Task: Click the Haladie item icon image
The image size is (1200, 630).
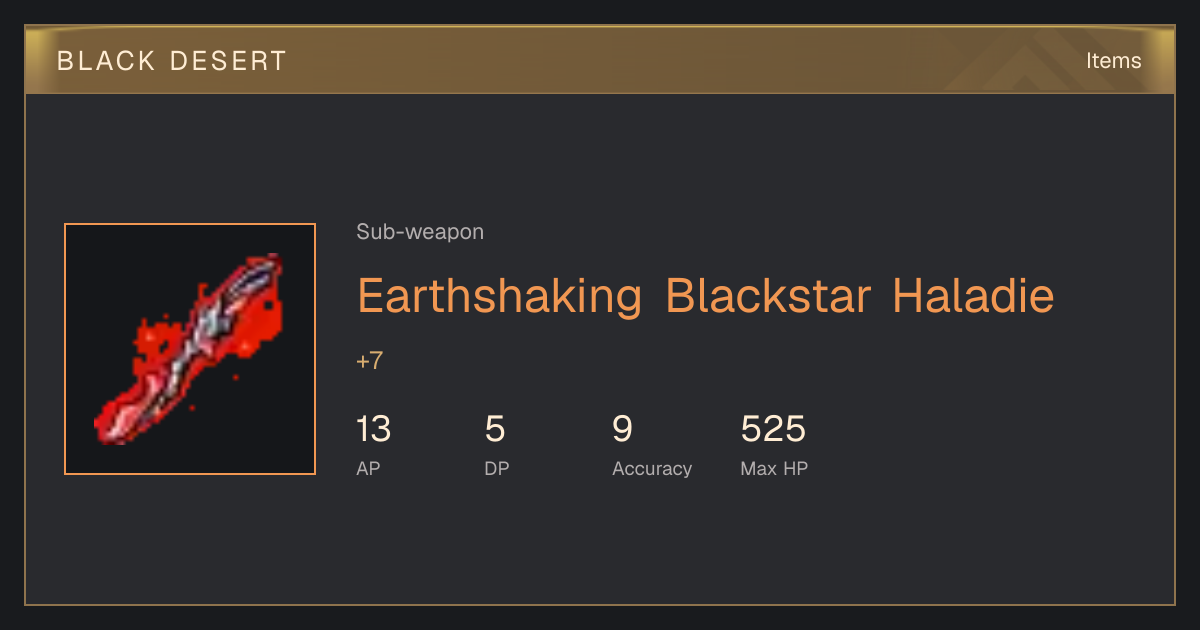Action: click(x=190, y=349)
